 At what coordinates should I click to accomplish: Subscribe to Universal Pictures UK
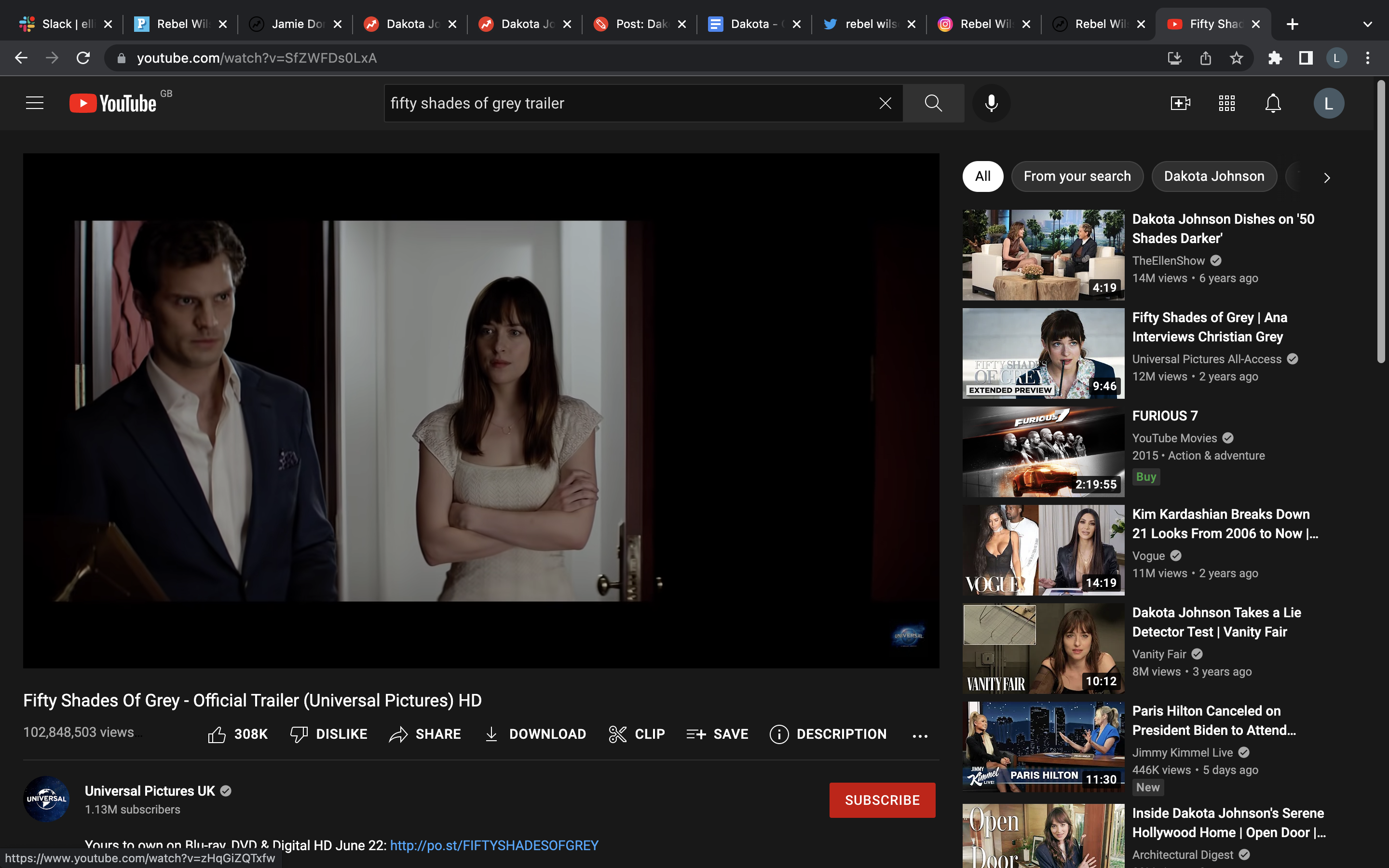(882, 800)
